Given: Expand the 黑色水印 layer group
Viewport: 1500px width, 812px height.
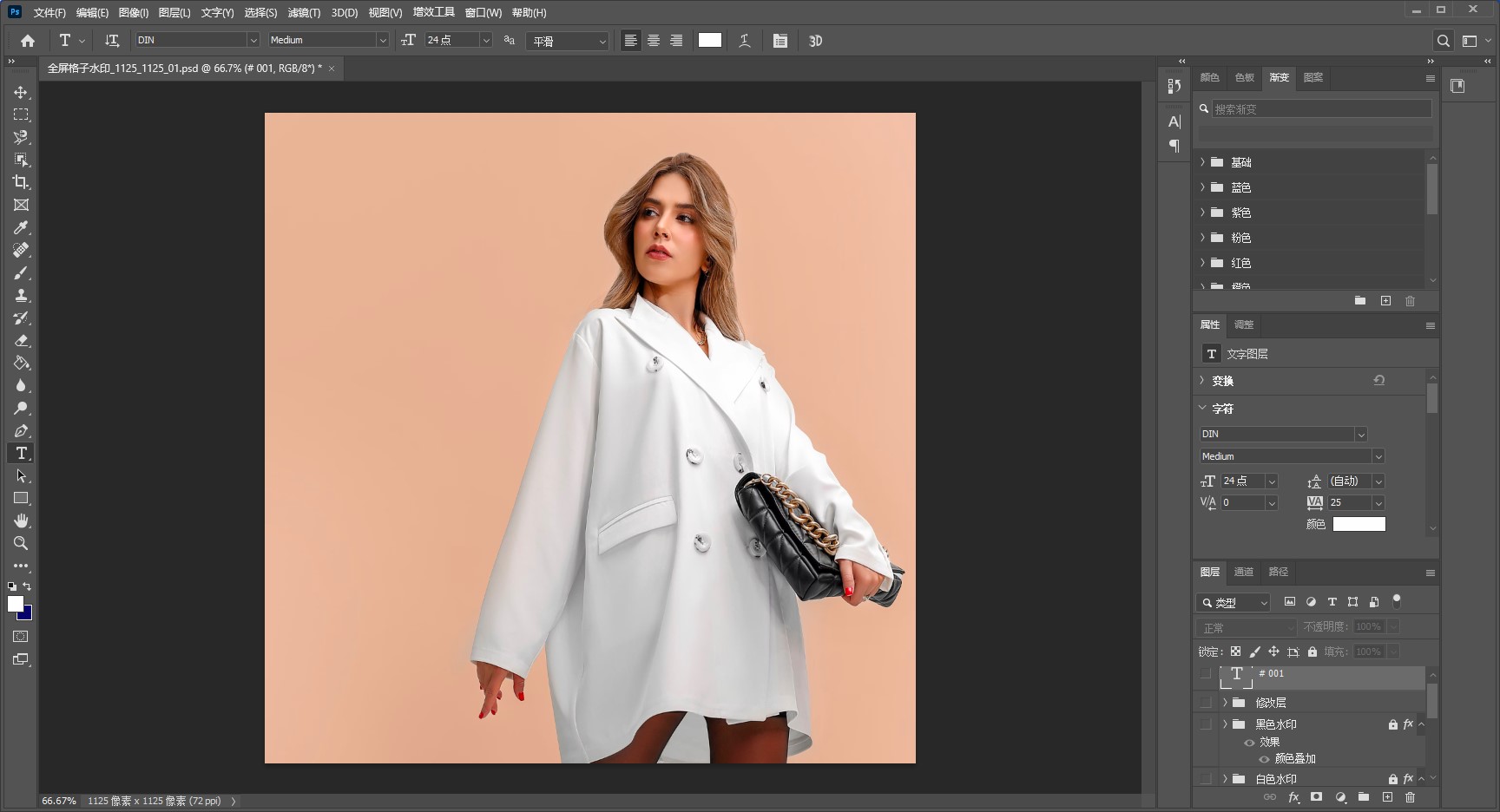Looking at the screenshot, I should click(1225, 724).
